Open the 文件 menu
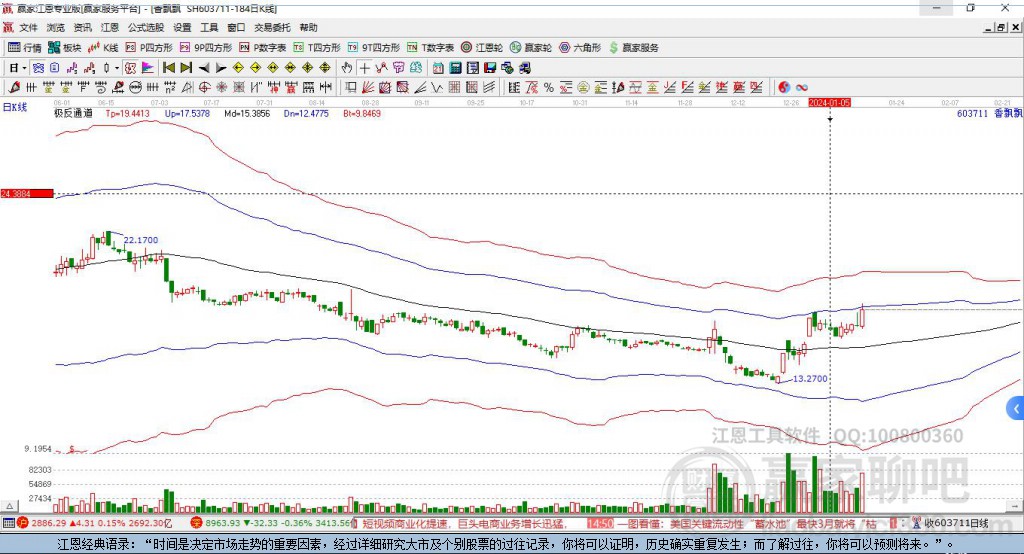The height and width of the screenshot is (554, 1024). [x=29, y=27]
